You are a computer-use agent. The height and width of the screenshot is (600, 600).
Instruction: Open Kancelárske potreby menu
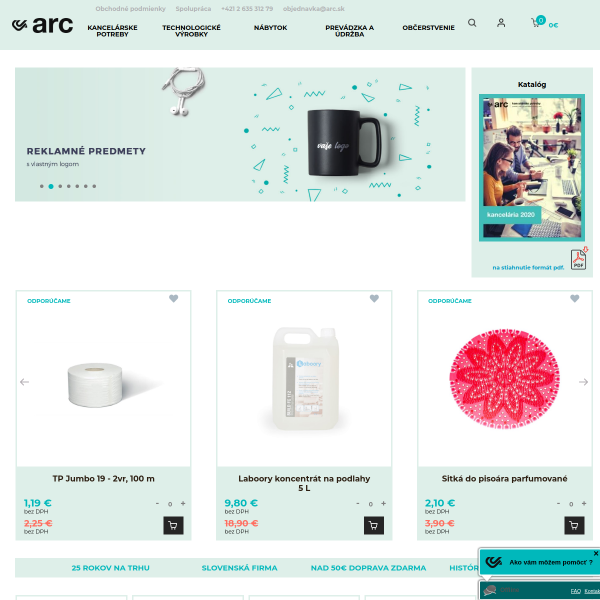tap(112, 31)
